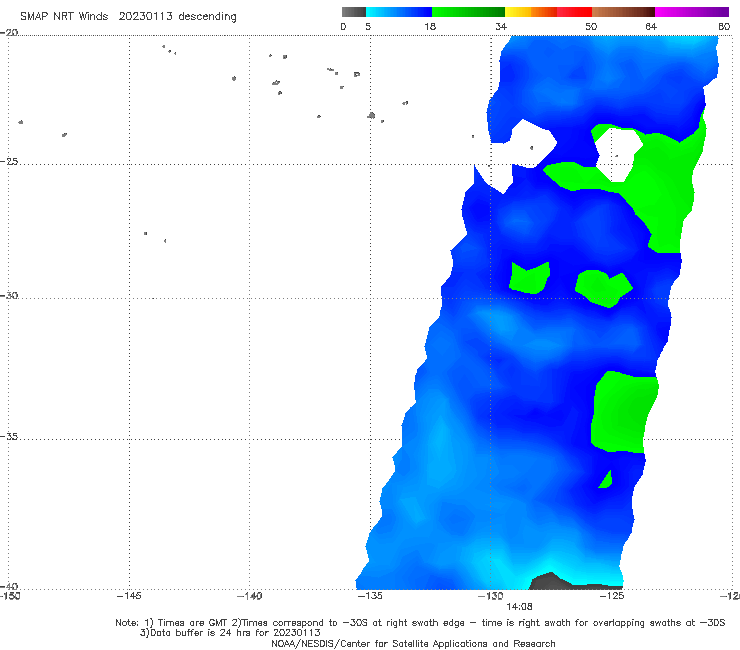Click the brown 50-64 colorbar segment
740x650 pixels.
point(623,12)
